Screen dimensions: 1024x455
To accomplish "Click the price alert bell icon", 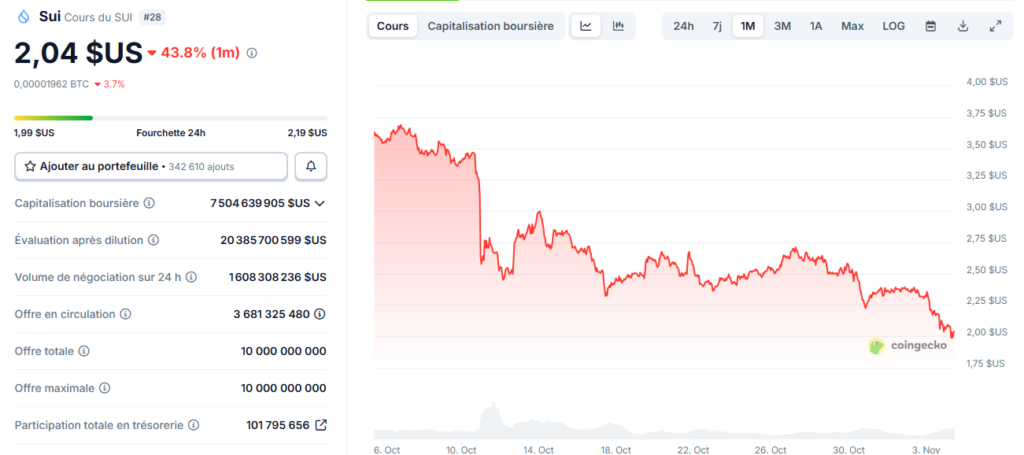I will point(311,166).
